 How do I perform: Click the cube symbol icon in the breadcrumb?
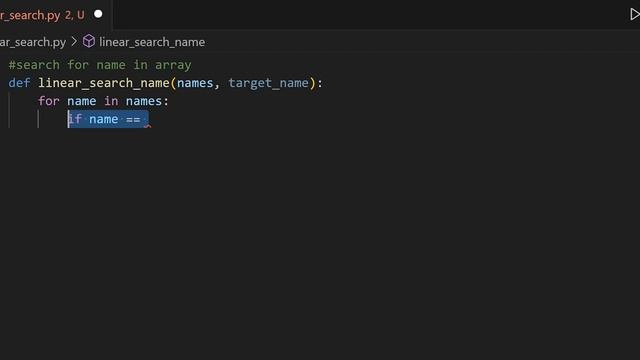coord(89,41)
